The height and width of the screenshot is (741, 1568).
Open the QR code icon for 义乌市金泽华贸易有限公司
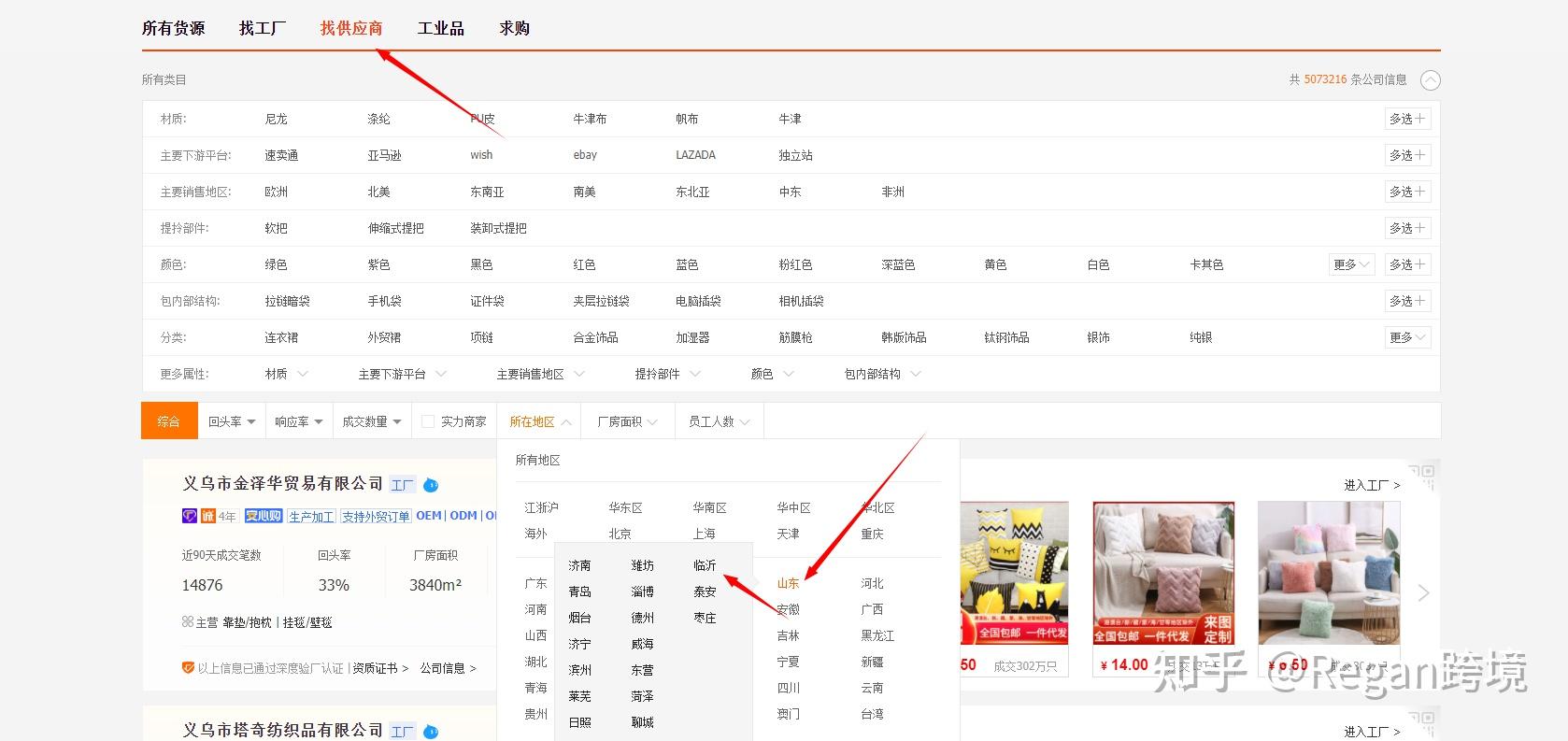[x=1420, y=477]
